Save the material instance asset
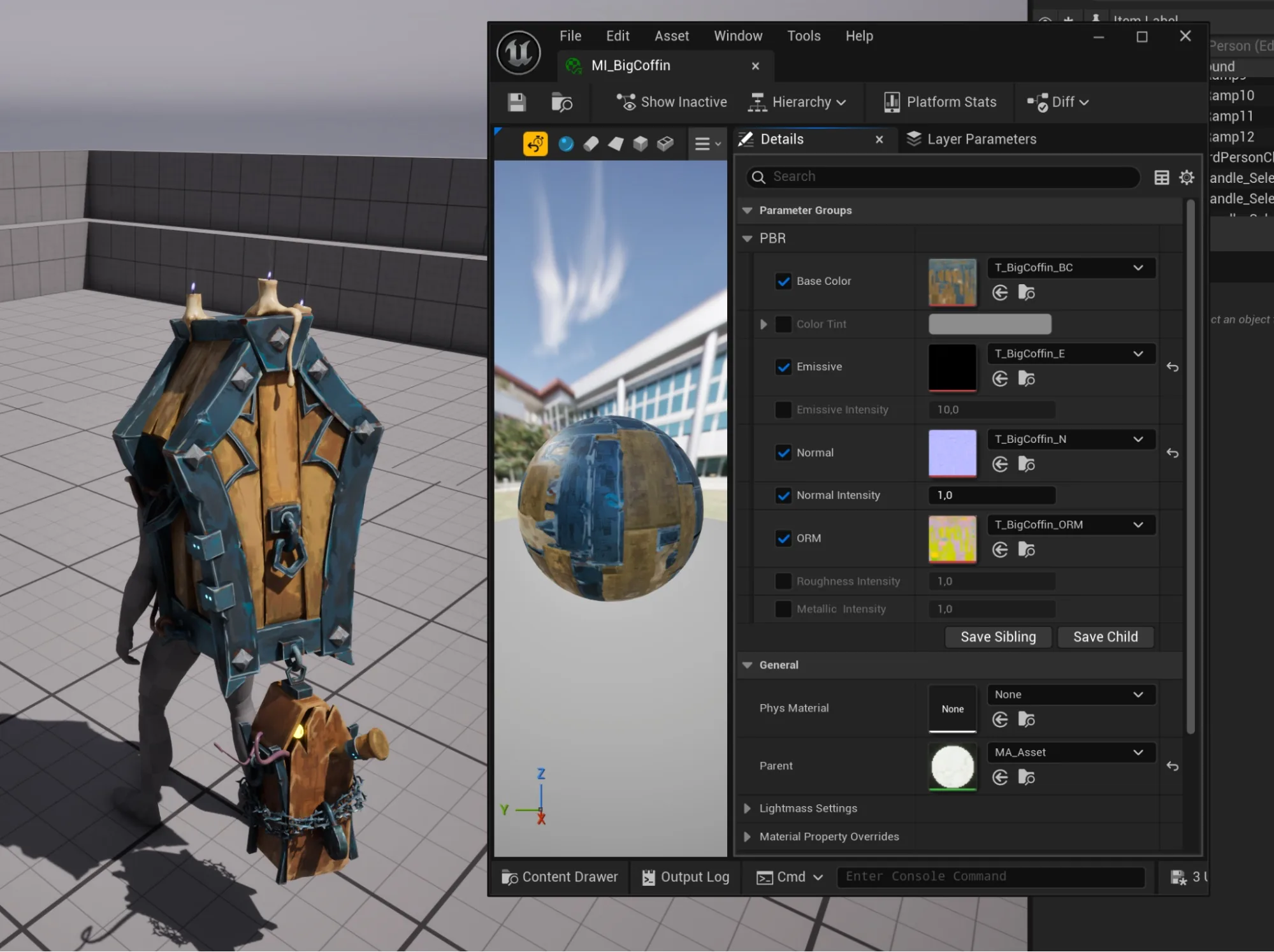 pyautogui.click(x=517, y=102)
